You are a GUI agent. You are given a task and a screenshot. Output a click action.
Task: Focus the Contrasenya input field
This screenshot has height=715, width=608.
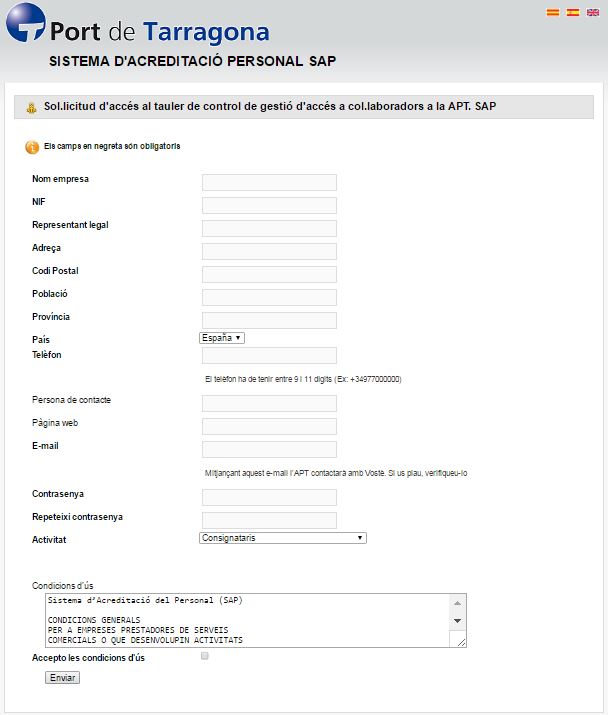(x=269, y=497)
